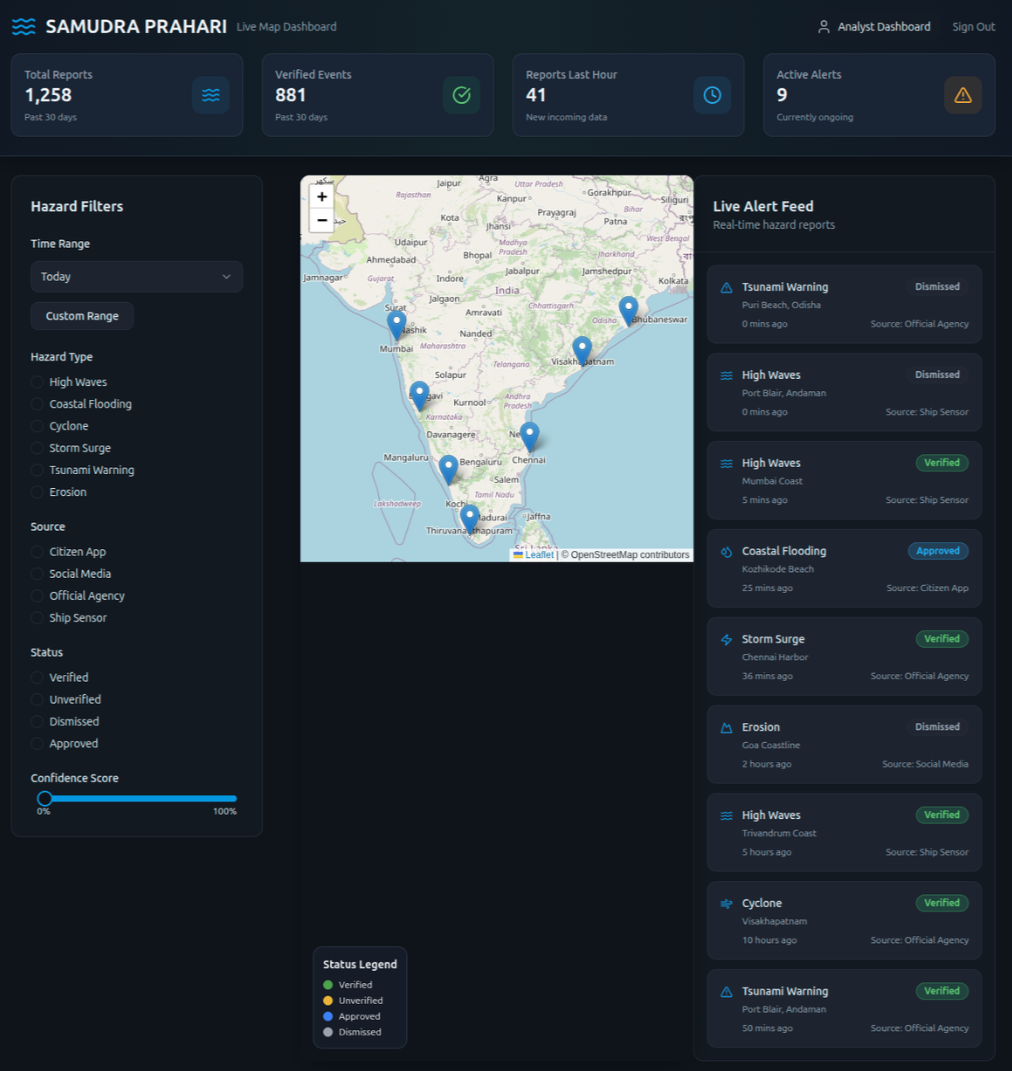Image resolution: width=1012 pixels, height=1071 pixels.
Task: Click the map marker pin near Chennai
Action: pos(529,436)
